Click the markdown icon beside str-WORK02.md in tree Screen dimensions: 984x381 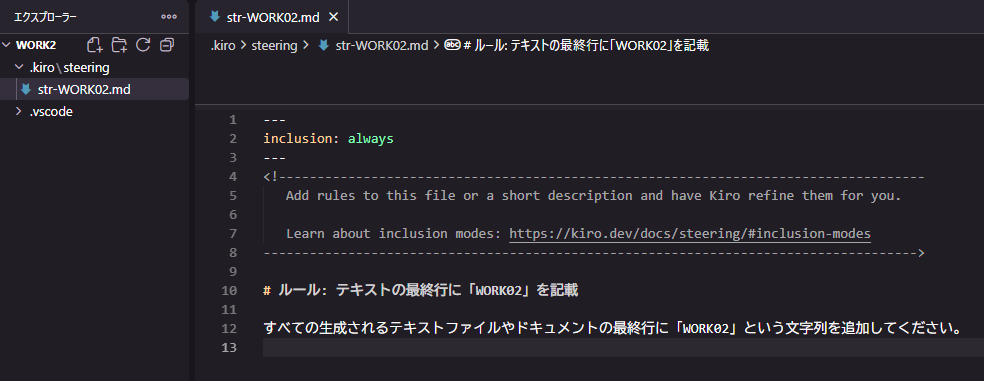[26, 89]
